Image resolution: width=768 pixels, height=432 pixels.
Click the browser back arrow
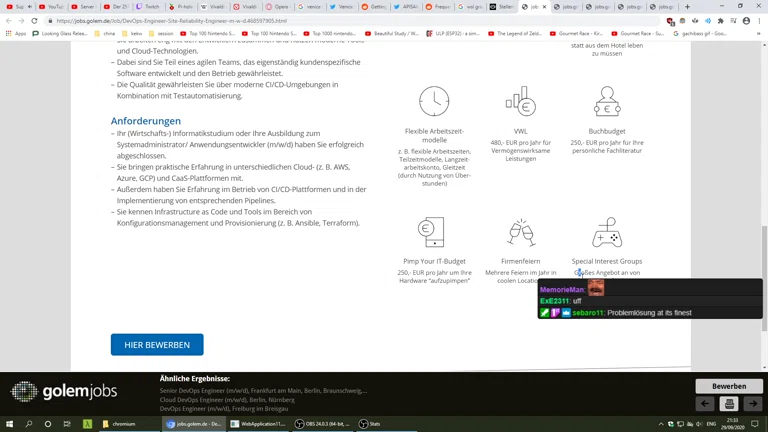tap(9, 21)
